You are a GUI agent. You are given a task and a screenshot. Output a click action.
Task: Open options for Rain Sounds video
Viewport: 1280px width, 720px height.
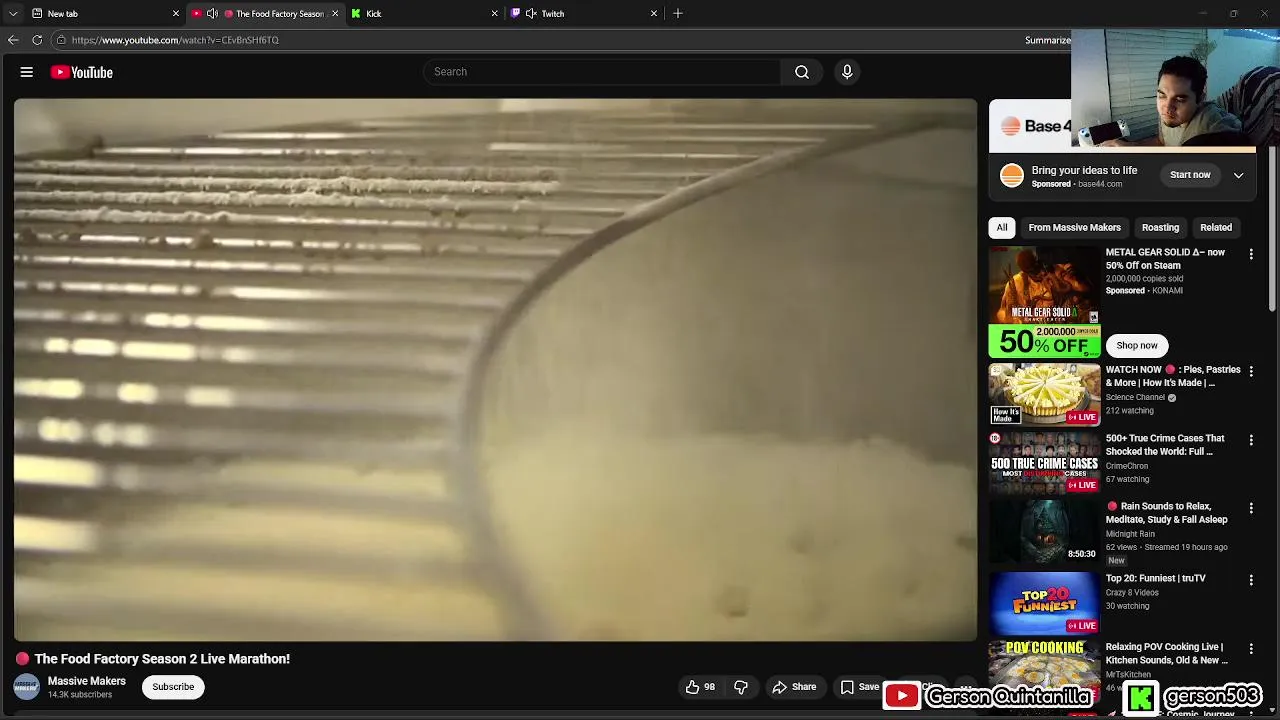(x=1251, y=508)
